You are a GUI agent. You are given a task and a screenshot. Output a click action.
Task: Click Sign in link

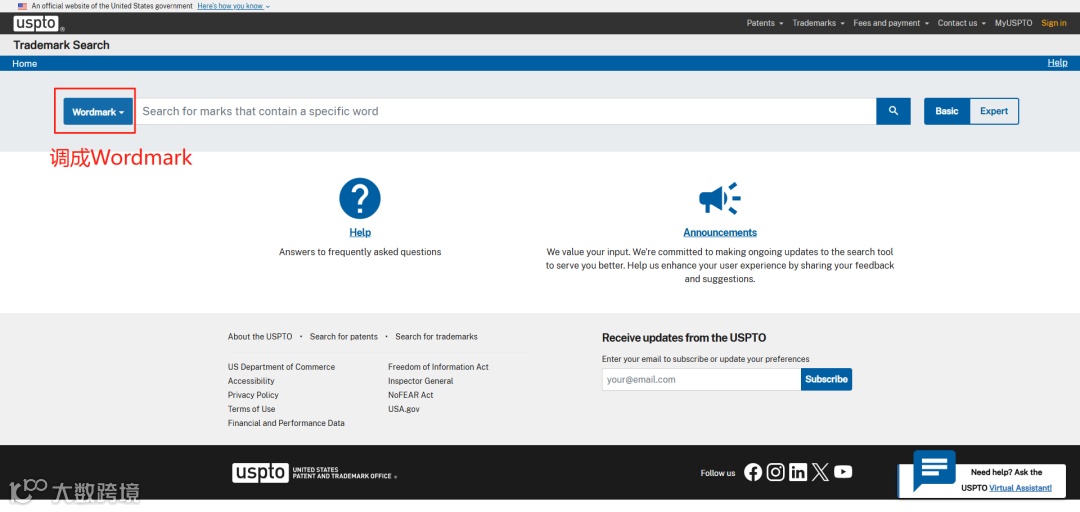point(1054,23)
